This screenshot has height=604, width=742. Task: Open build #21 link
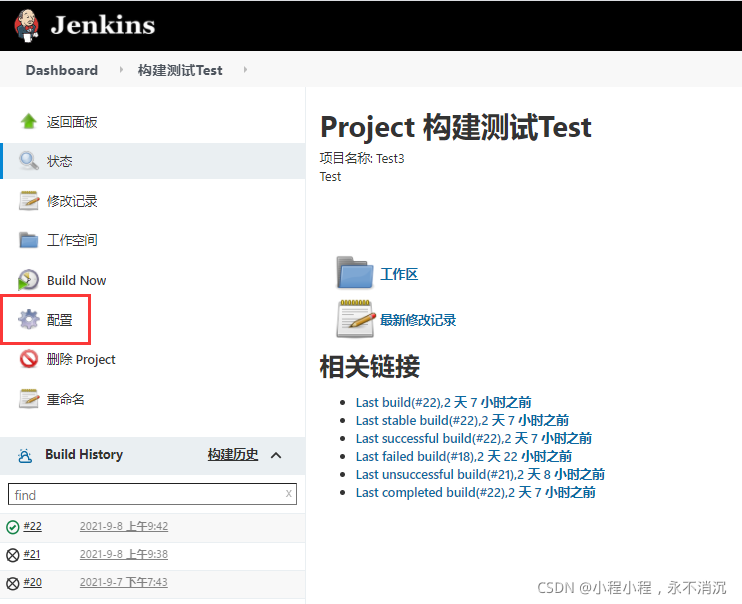click(x=32, y=554)
